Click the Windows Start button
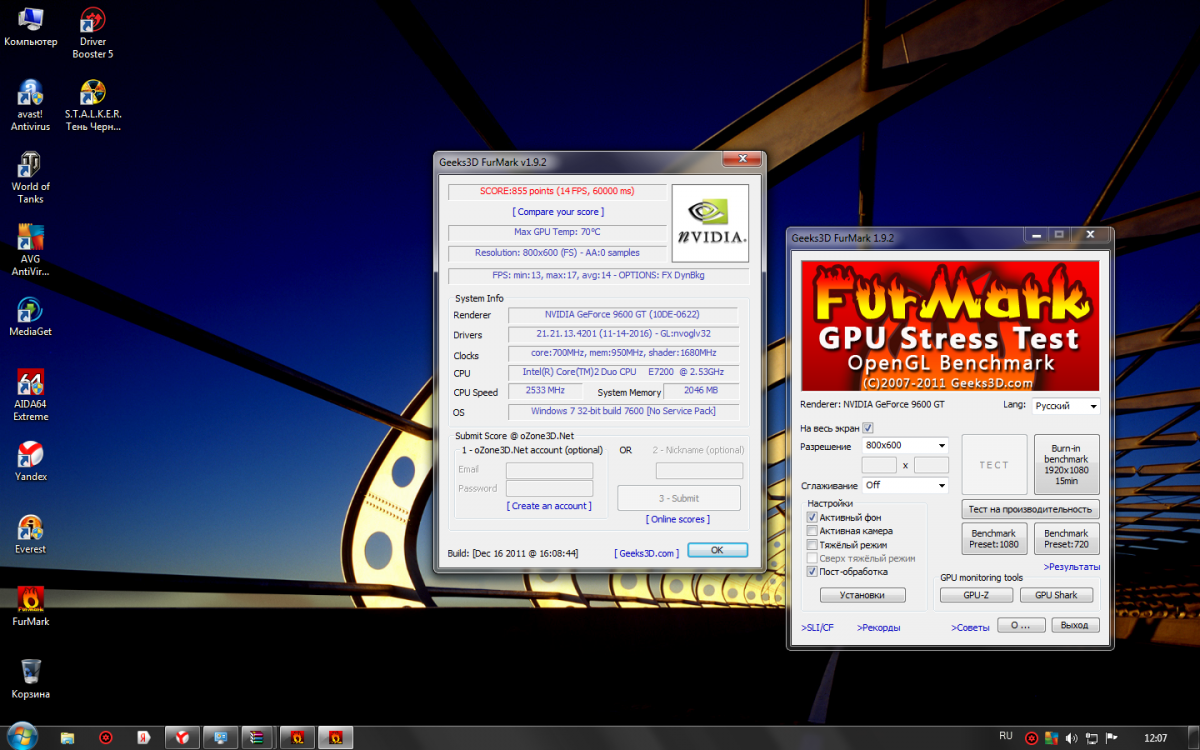 point(22,737)
